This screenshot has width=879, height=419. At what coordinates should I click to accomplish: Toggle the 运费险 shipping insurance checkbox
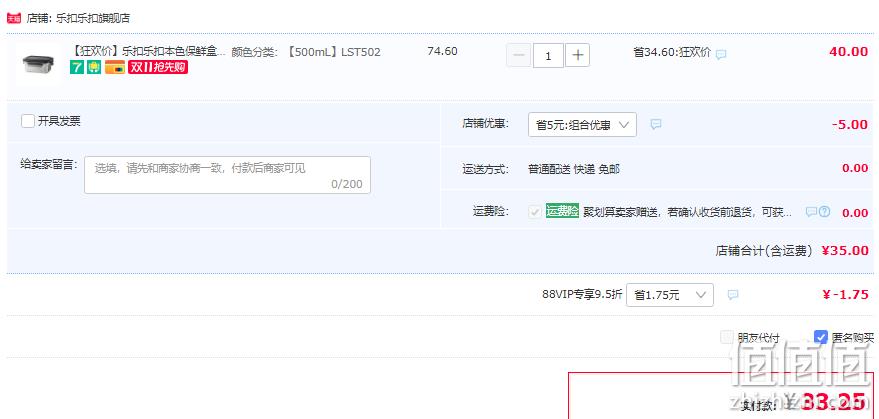535,212
